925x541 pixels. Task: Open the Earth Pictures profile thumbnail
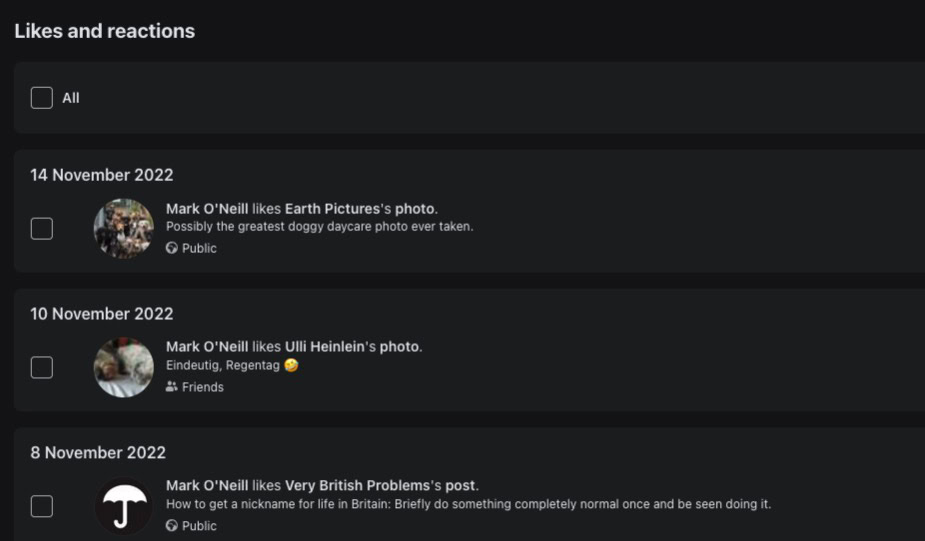[124, 229]
